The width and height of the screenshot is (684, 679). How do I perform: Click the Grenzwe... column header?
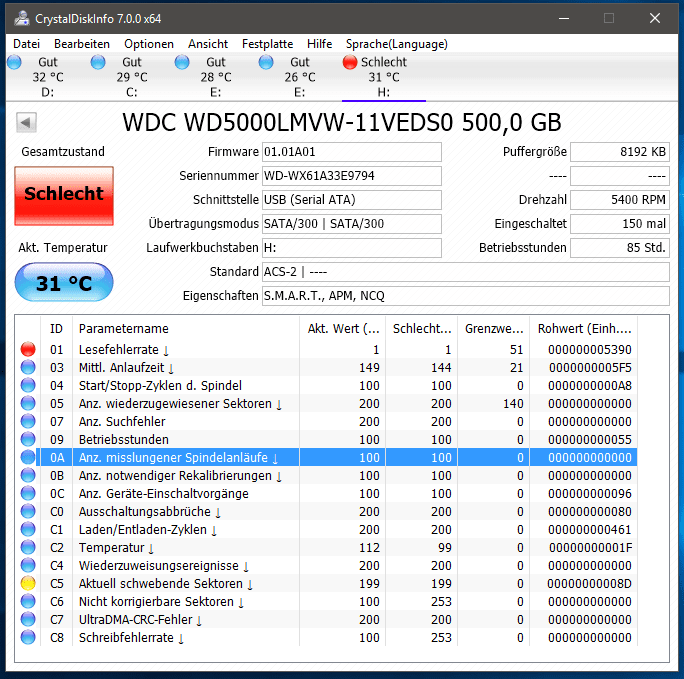click(493, 328)
